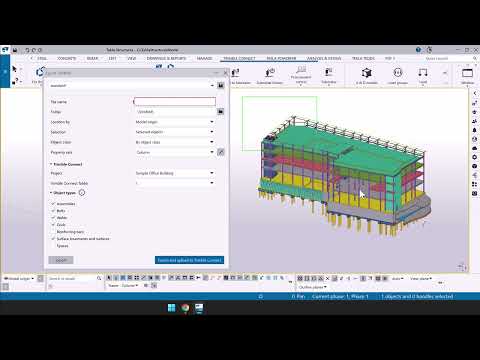Save export settings with the icon beside the standard preset dropdown

point(221,86)
